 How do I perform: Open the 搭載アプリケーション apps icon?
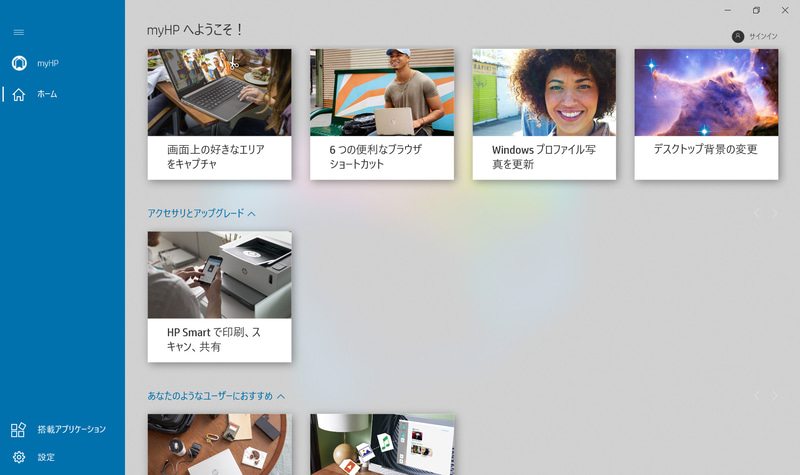(x=18, y=430)
